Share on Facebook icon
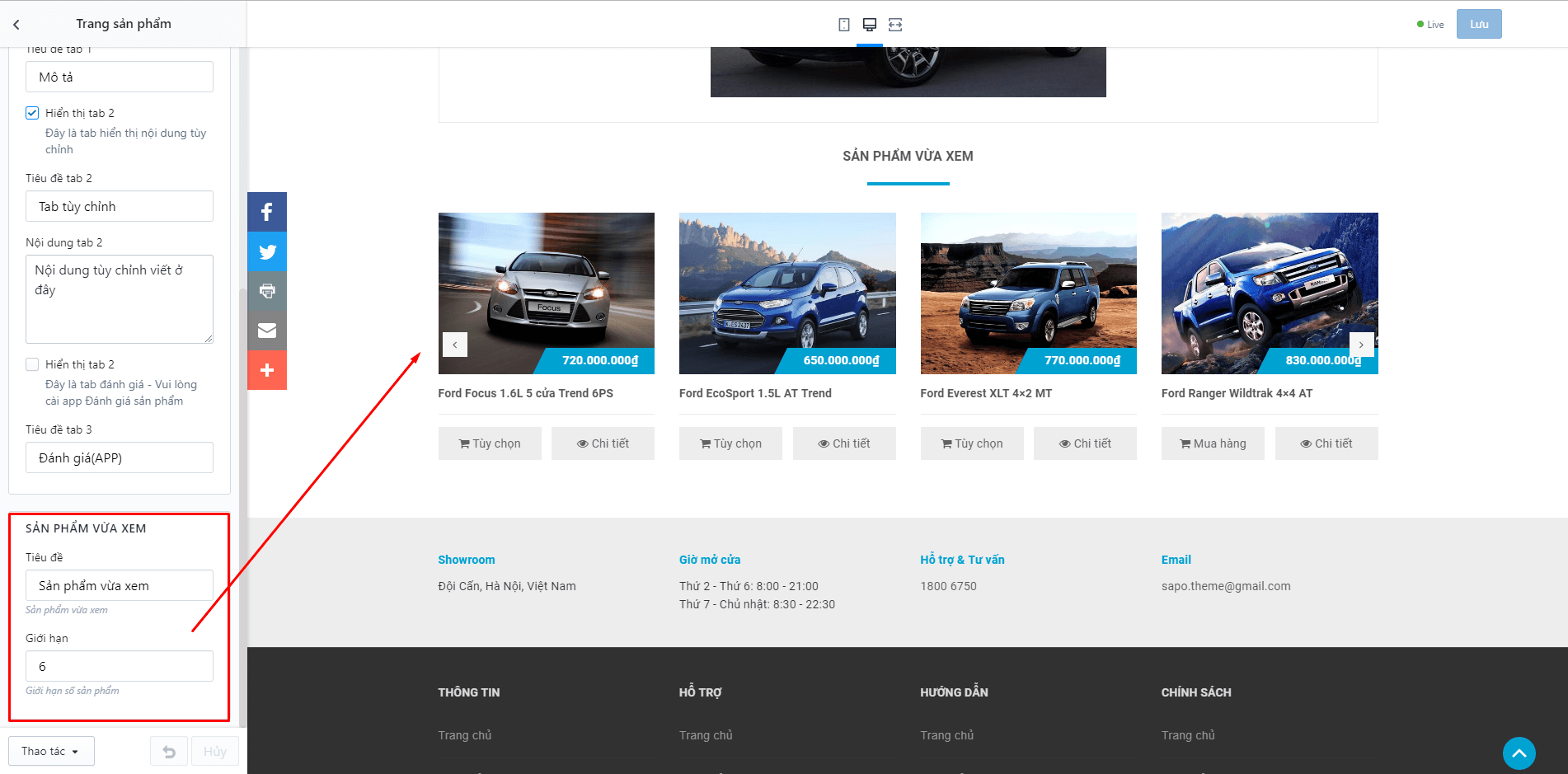This screenshot has width=1568, height=774. click(x=267, y=212)
